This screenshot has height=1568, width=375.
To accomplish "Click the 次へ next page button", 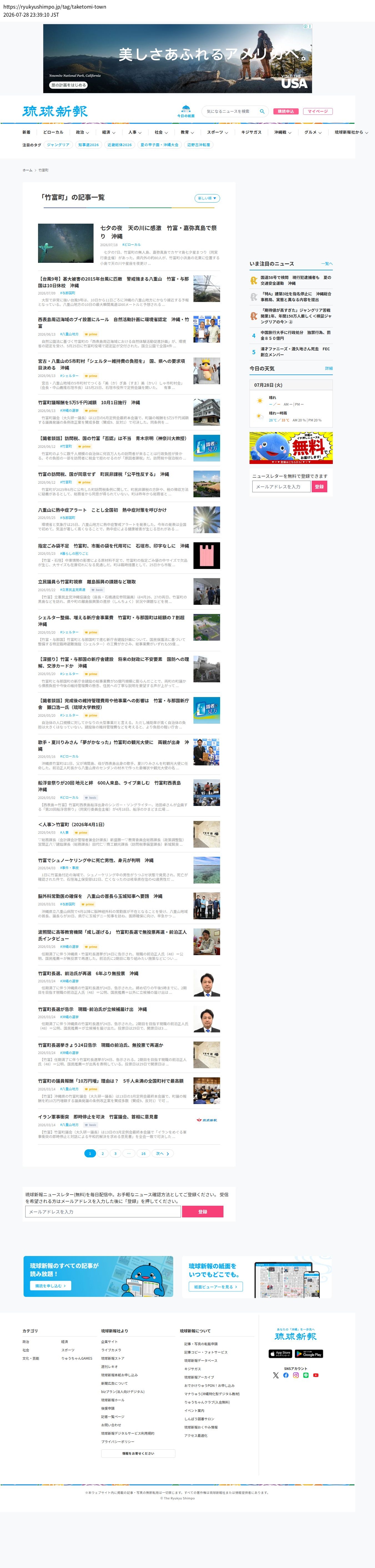I will tap(162, 1153).
